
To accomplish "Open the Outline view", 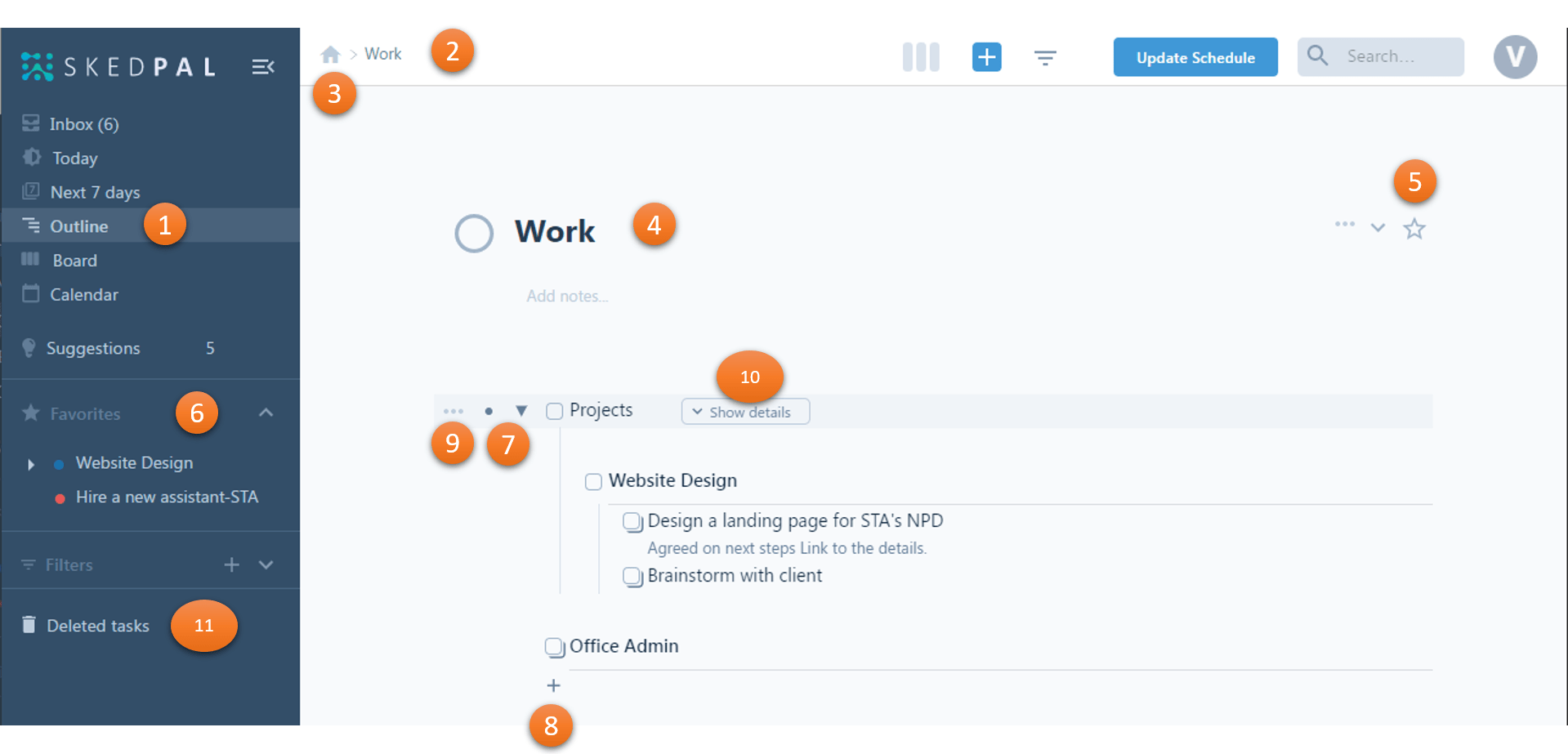I will [78, 226].
